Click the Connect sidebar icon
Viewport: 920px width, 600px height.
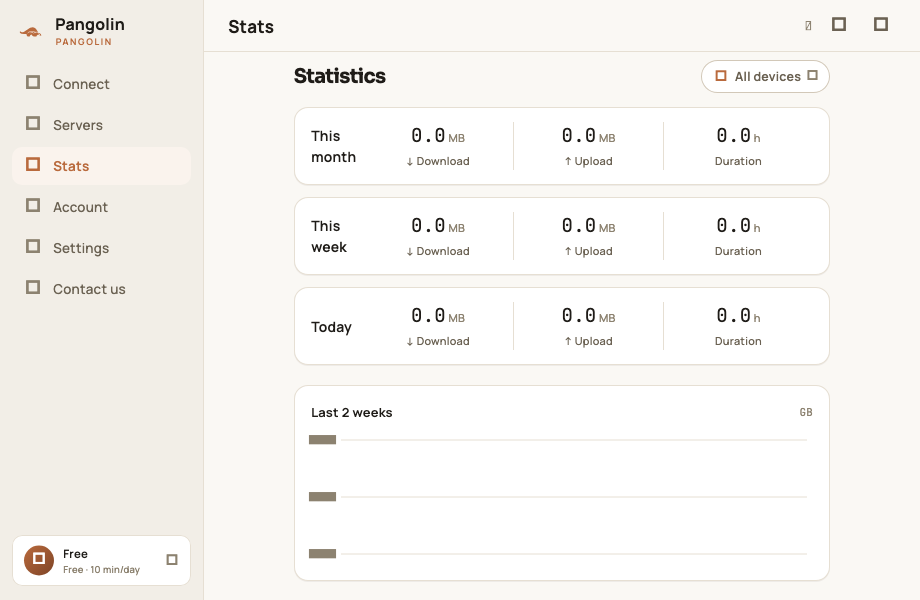pos(33,82)
